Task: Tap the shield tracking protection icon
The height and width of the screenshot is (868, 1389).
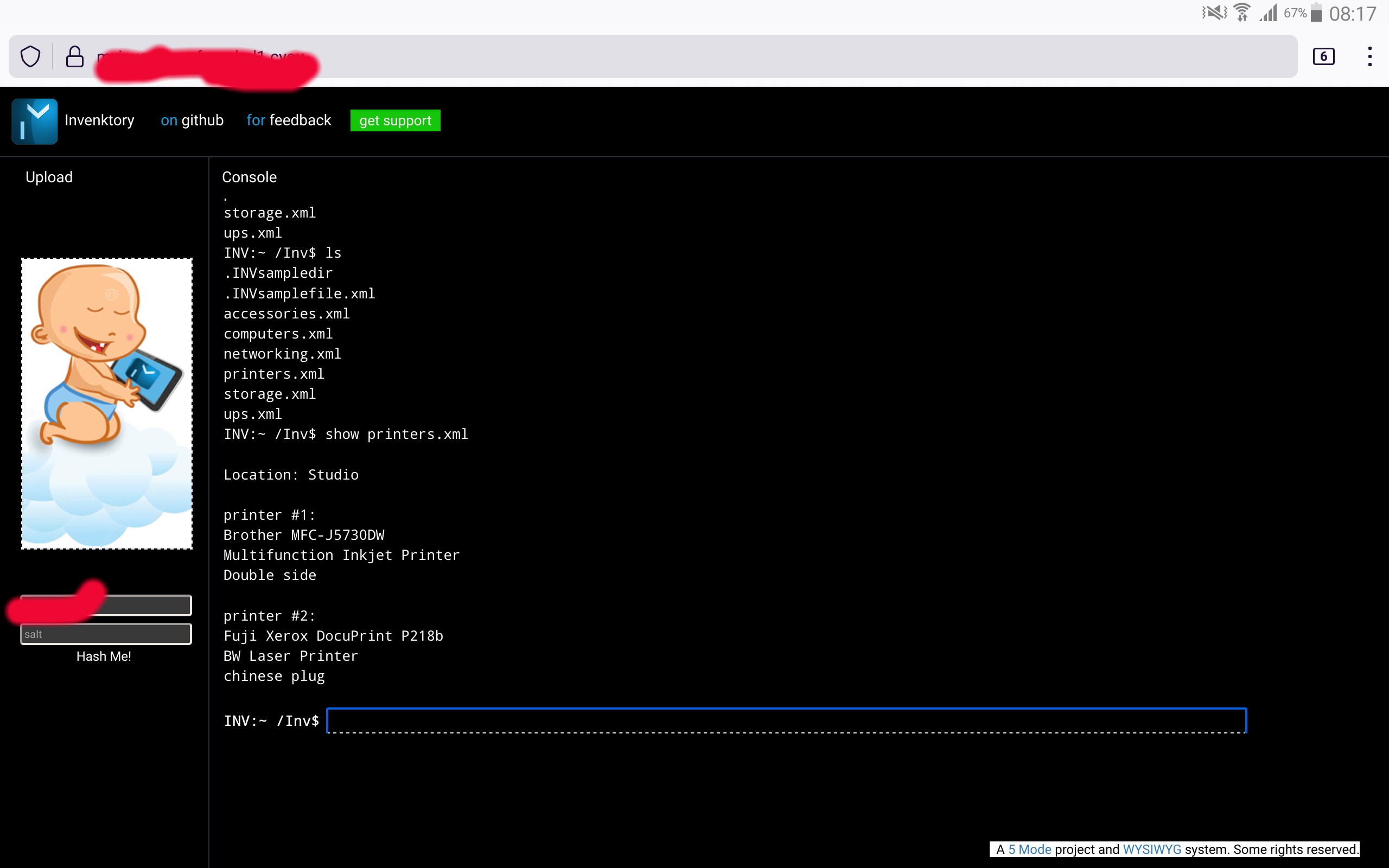Action: (30, 57)
